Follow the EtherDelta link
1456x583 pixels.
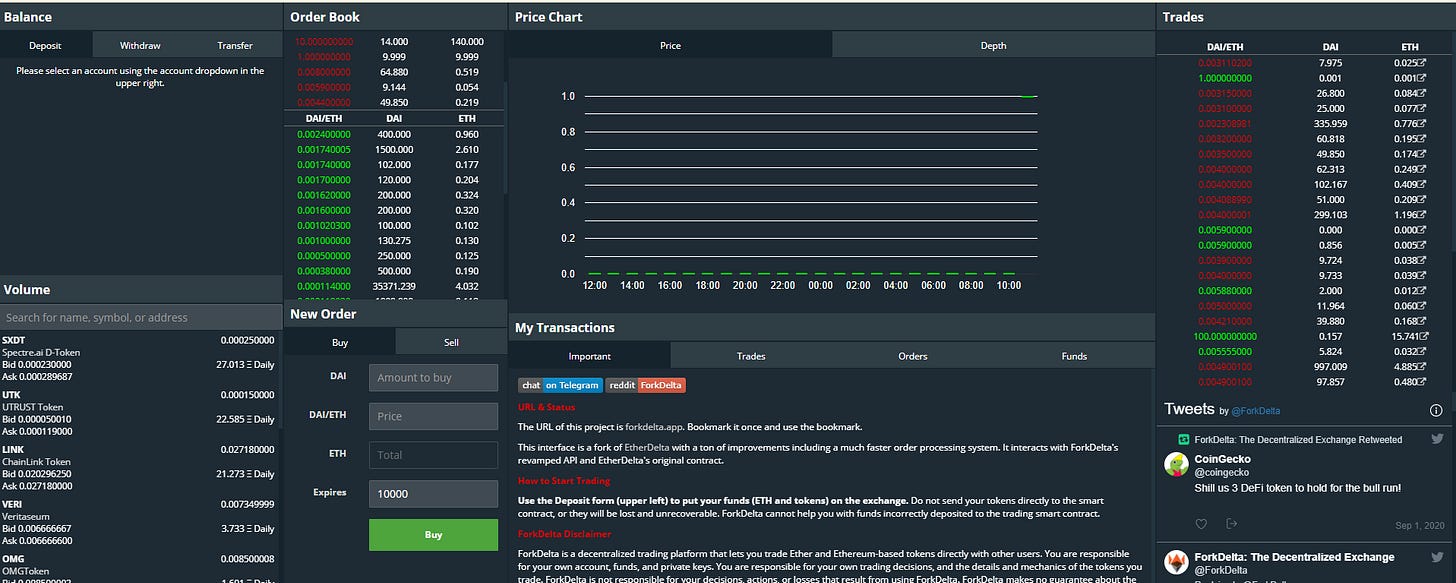646,448
